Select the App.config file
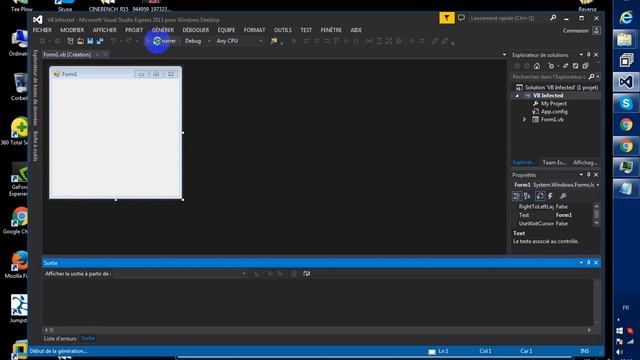Image resolution: width=640 pixels, height=360 pixels. (x=554, y=111)
